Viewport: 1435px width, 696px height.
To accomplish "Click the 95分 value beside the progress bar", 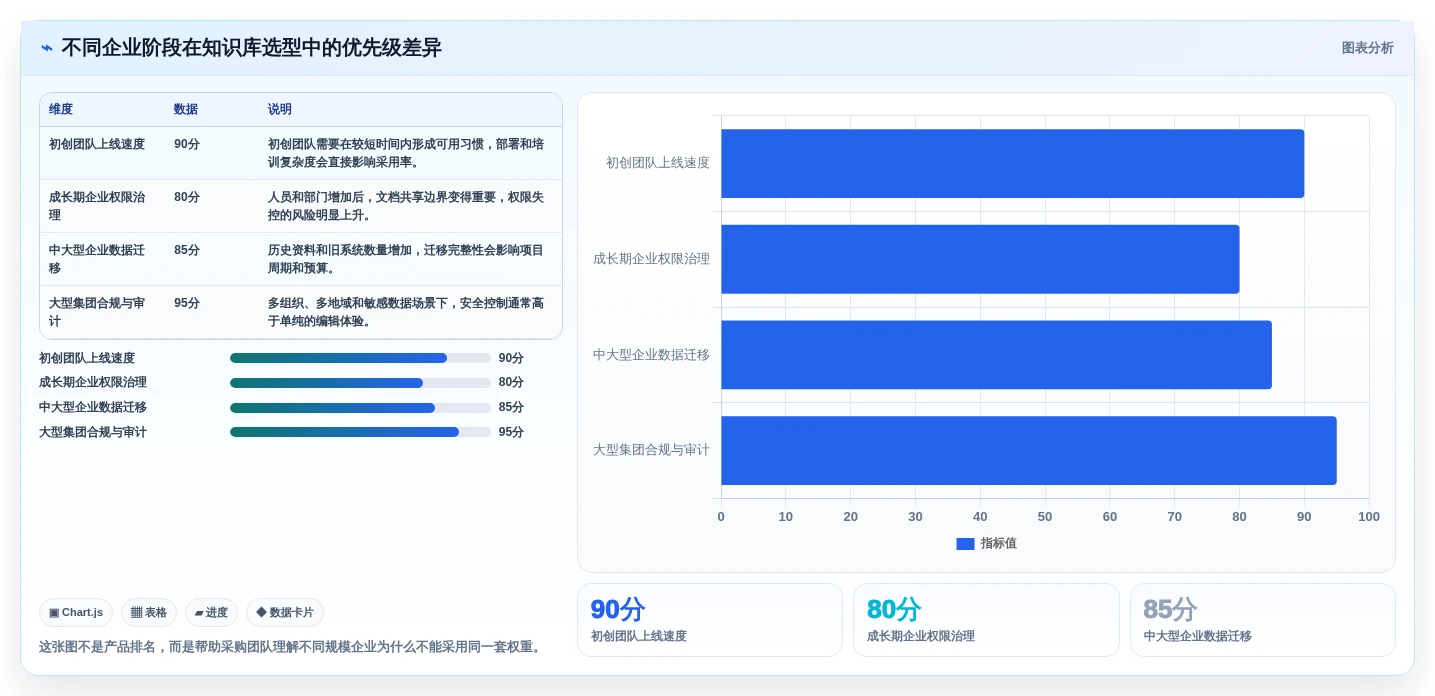I will pyautogui.click(x=511, y=432).
